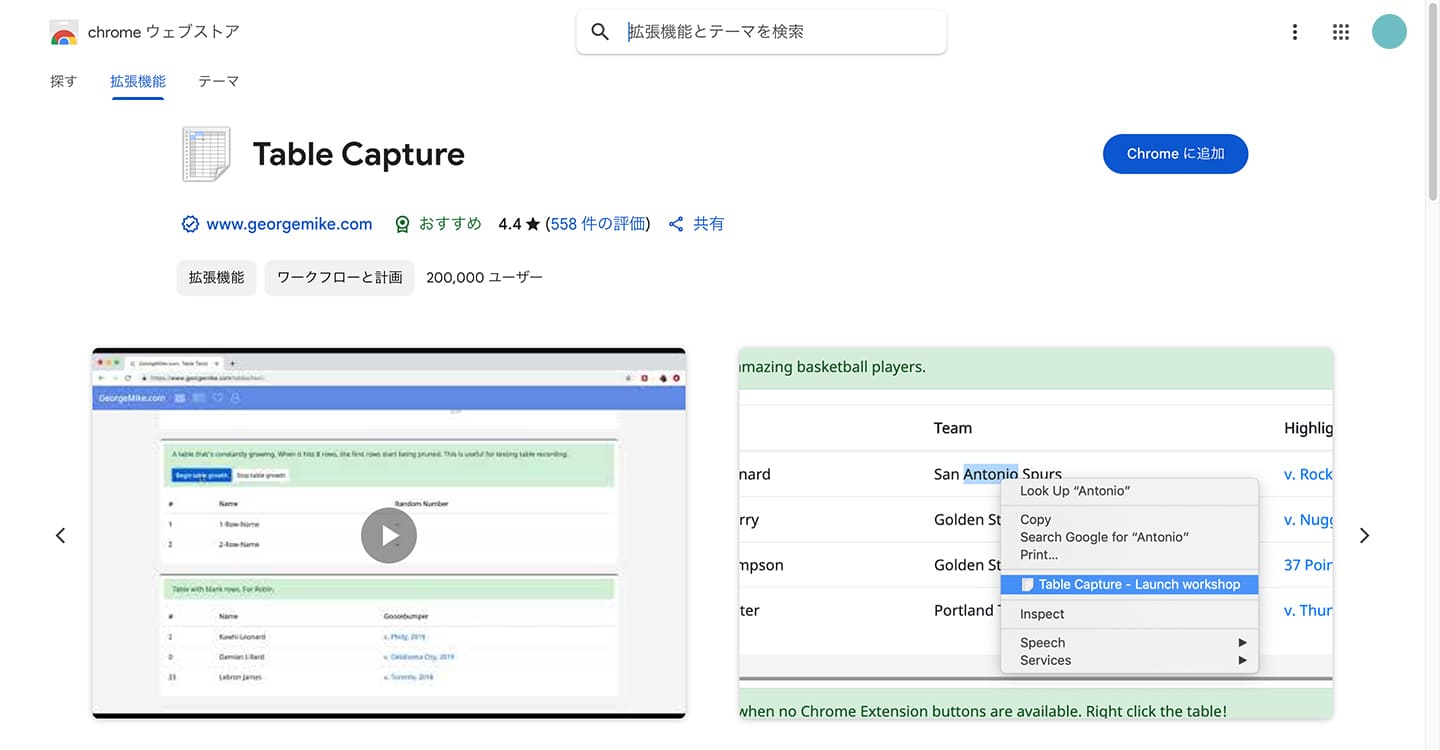Image resolution: width=1440 pixels, height=750 pixels.
Task: Open the Google apps grid
Action: click(x=1341, y=32)
